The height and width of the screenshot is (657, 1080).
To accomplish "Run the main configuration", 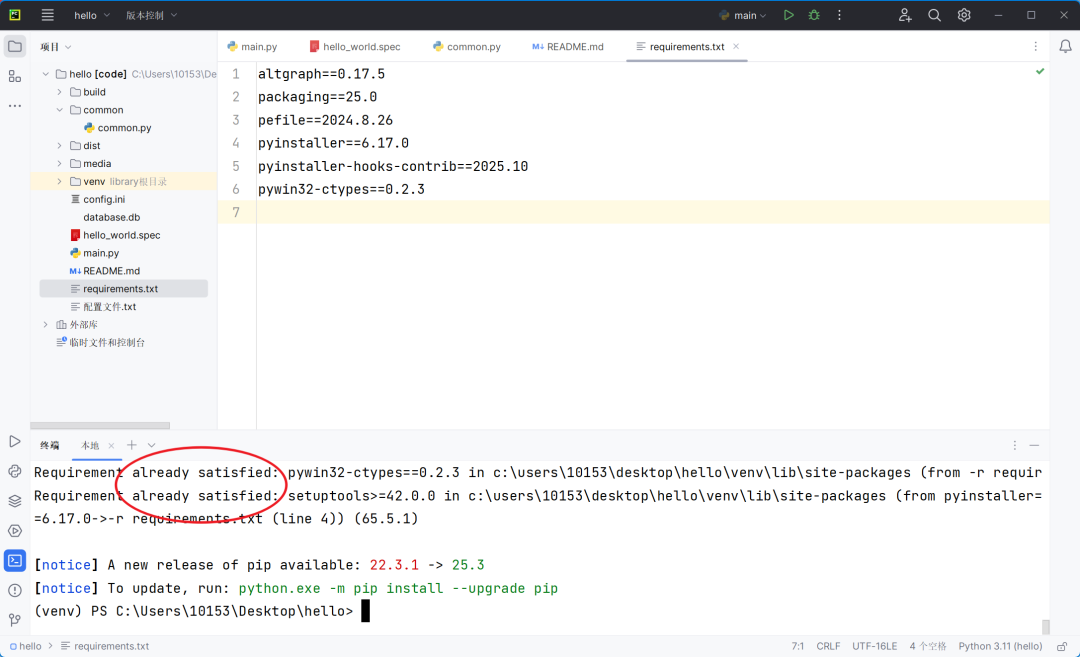I will (789, 14).
